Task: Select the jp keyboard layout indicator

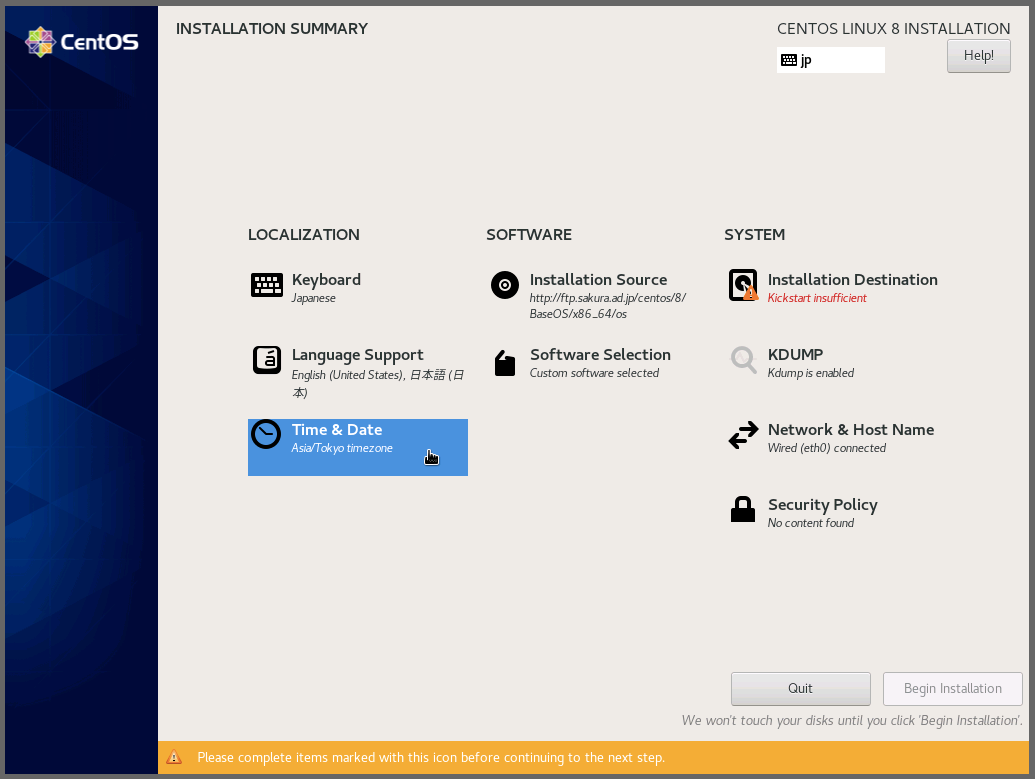Action: click(830, 60)
